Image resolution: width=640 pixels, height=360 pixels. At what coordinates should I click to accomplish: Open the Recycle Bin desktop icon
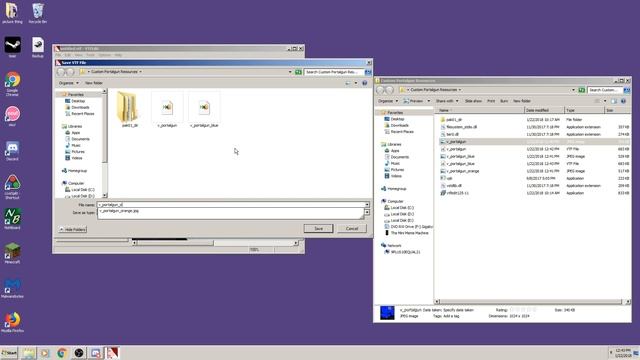tap(38, 13)
